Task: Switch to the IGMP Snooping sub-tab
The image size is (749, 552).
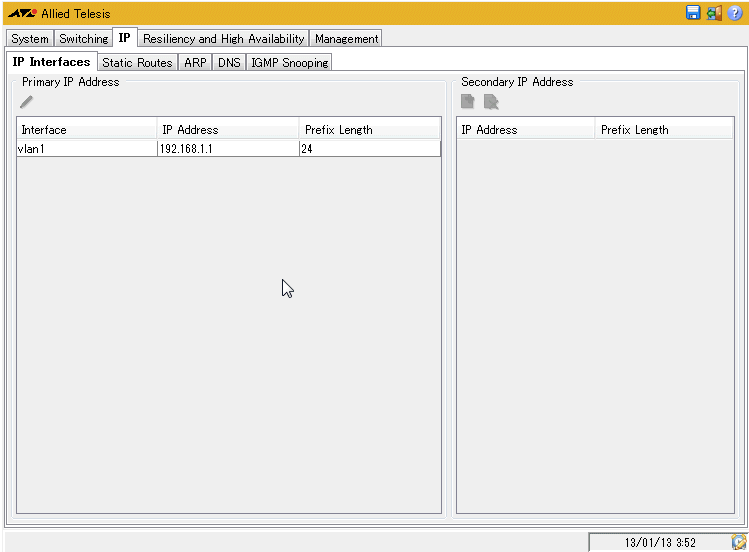Action: point(288,62)
